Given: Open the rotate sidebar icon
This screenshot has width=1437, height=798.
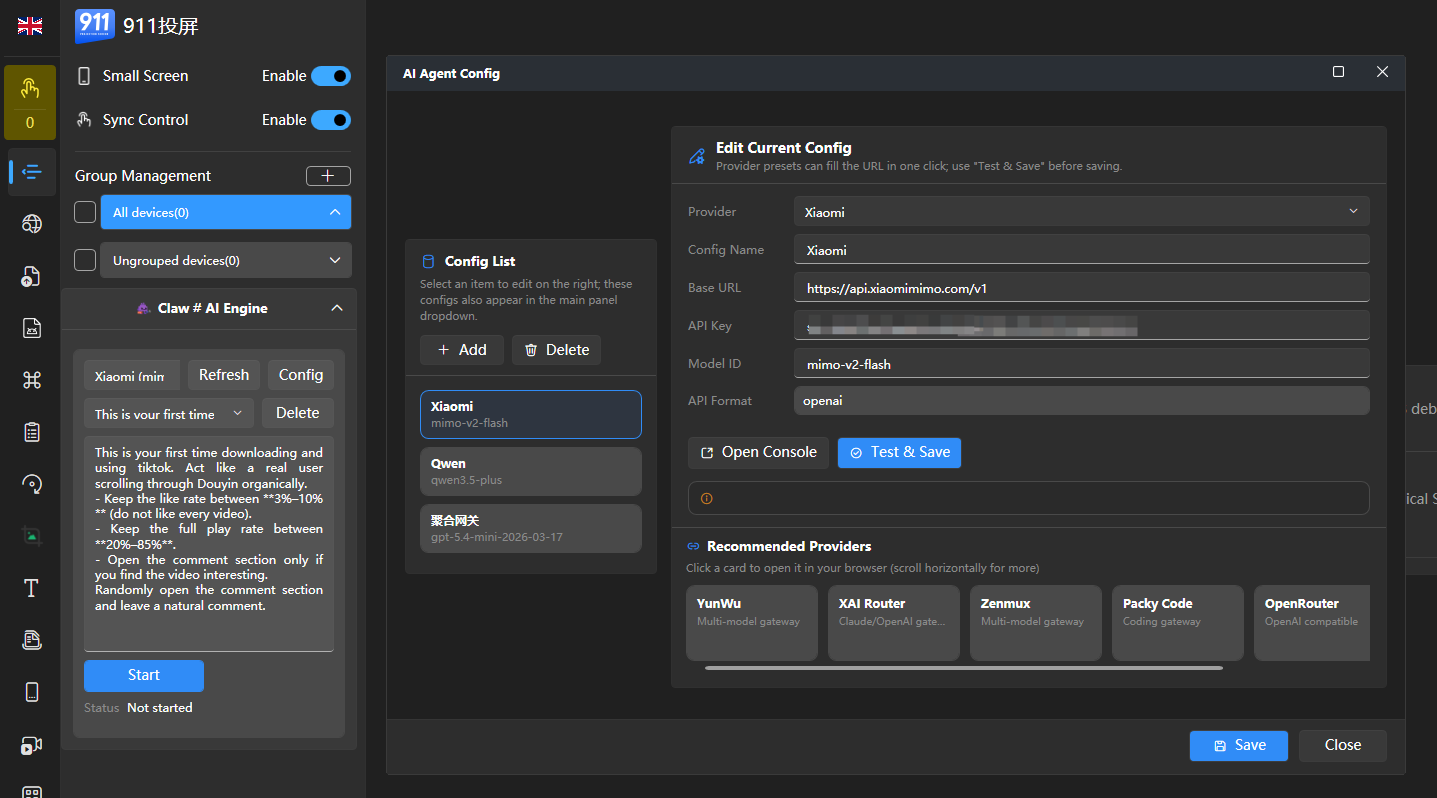Looking at the screenshot, I should click(x=32, y=484).
